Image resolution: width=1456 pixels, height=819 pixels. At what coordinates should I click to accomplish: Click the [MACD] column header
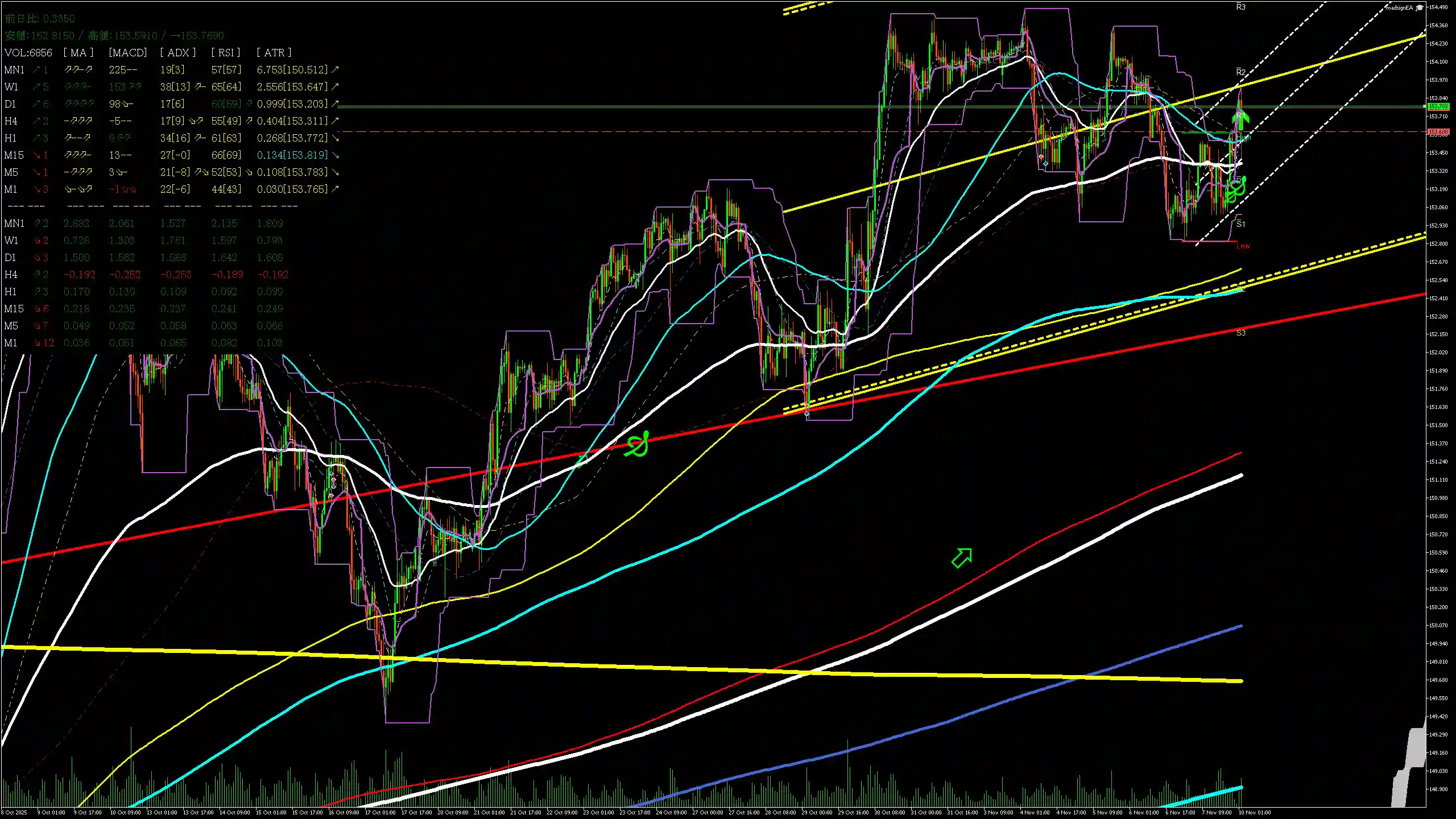(127, 52)
